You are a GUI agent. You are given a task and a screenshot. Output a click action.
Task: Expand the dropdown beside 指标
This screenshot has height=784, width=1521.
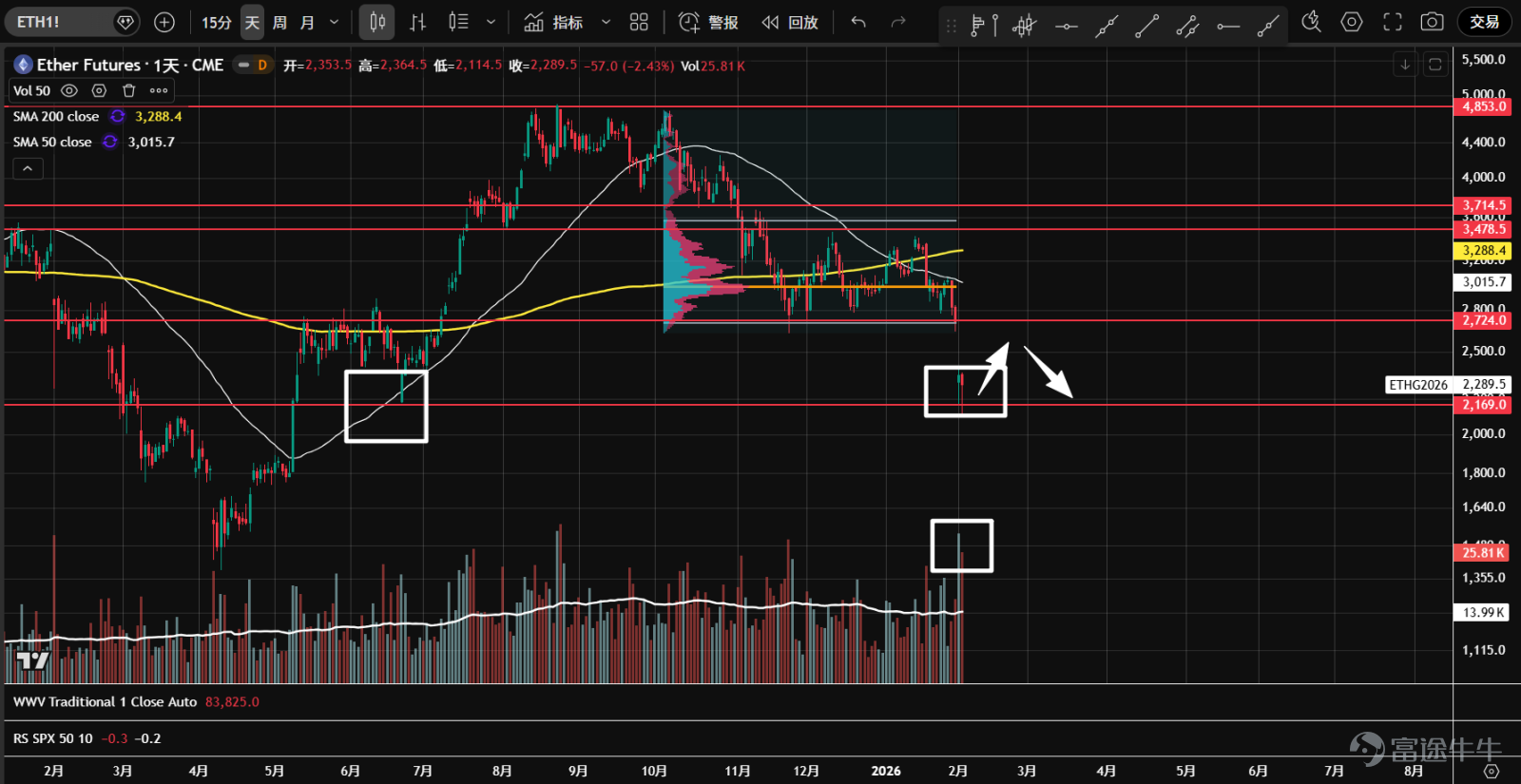pyautogui.click(x=606, y=22)
